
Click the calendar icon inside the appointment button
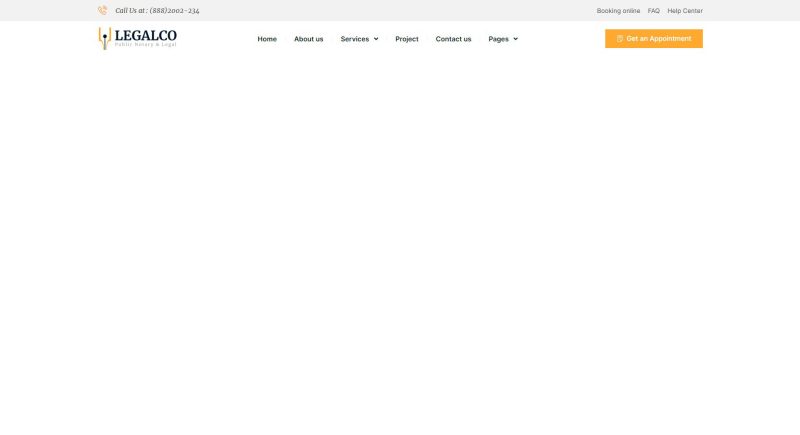[620, 39]
